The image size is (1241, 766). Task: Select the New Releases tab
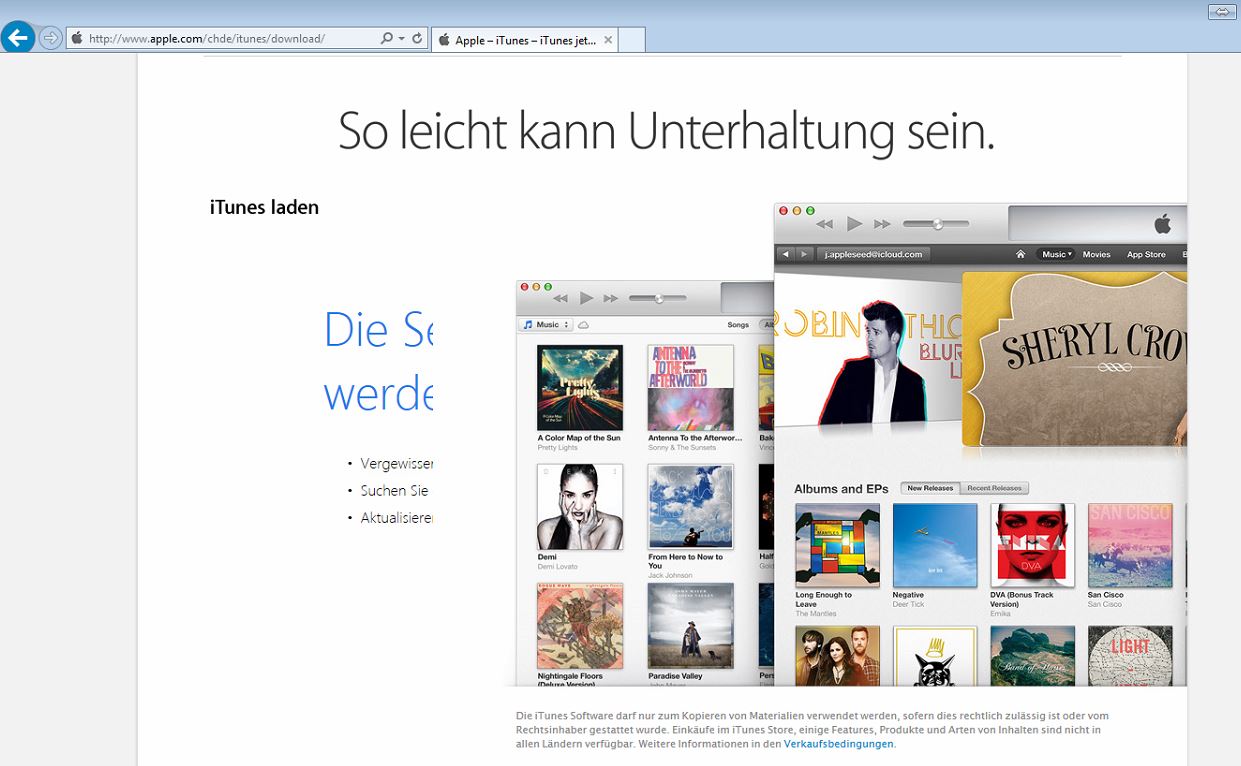click(930, 488)
